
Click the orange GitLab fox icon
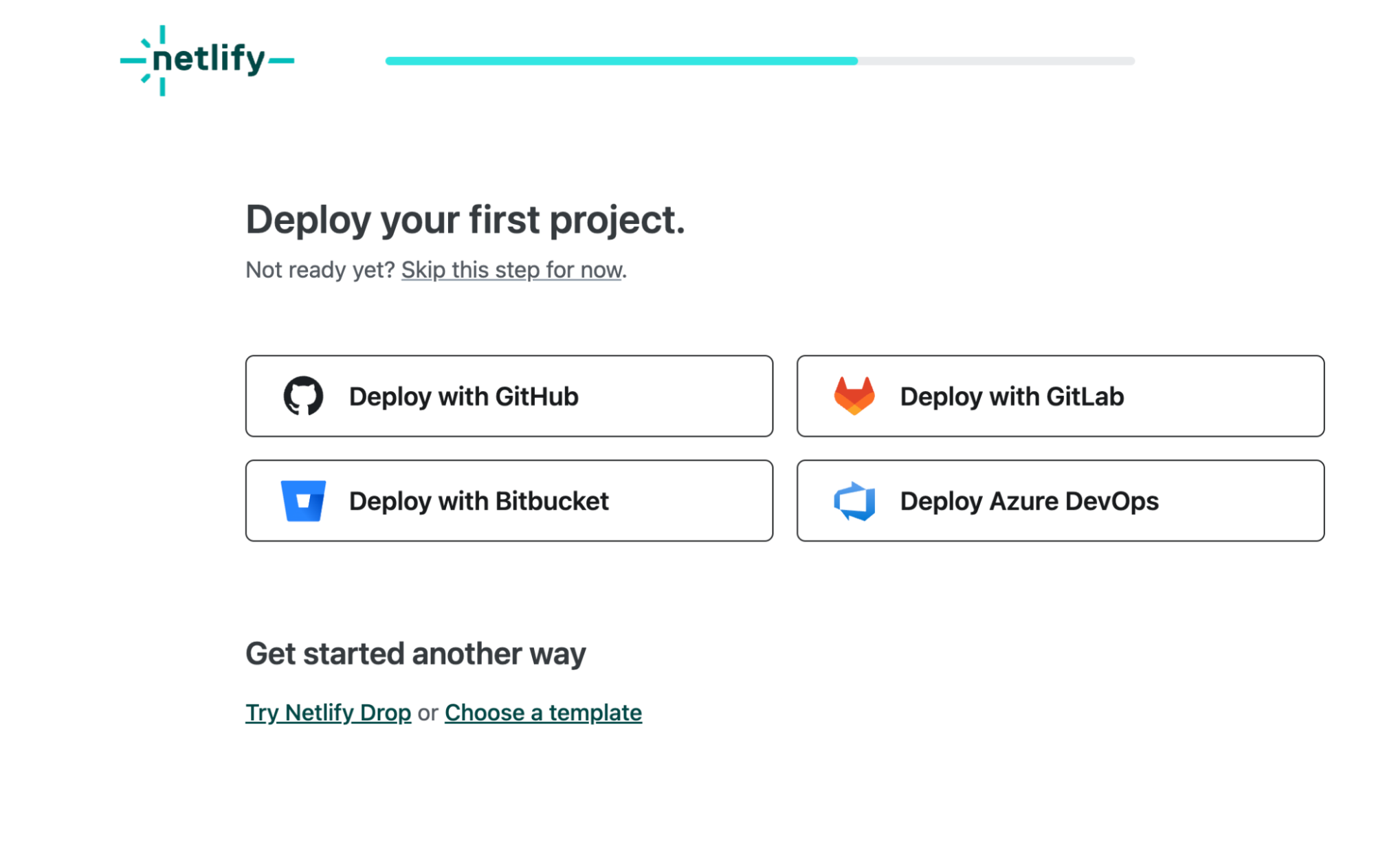point(854,396)
